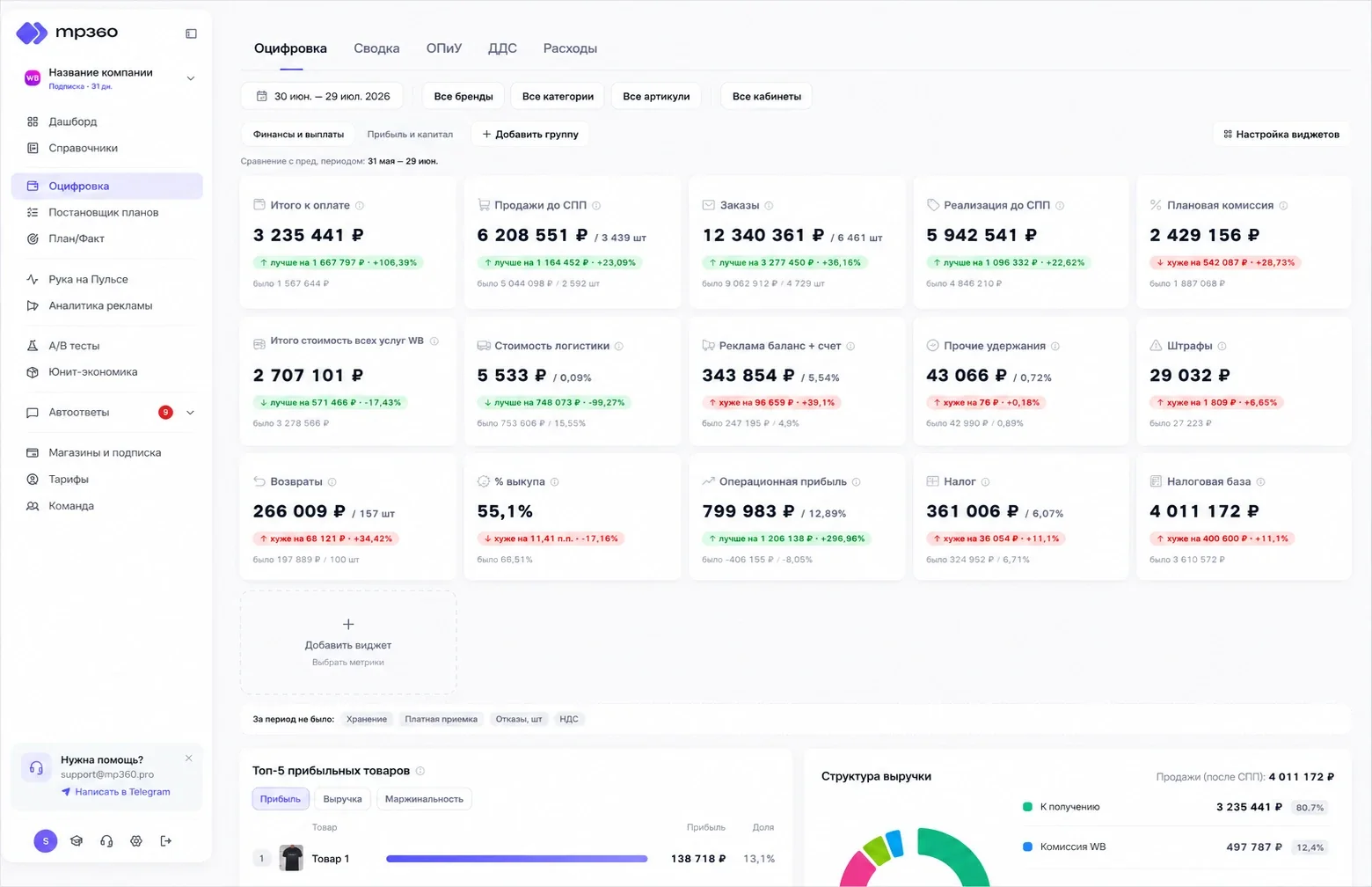Switch top products to Маржинальность
The width and height of the screenshot is (1372, 887).
coord(424,799)
